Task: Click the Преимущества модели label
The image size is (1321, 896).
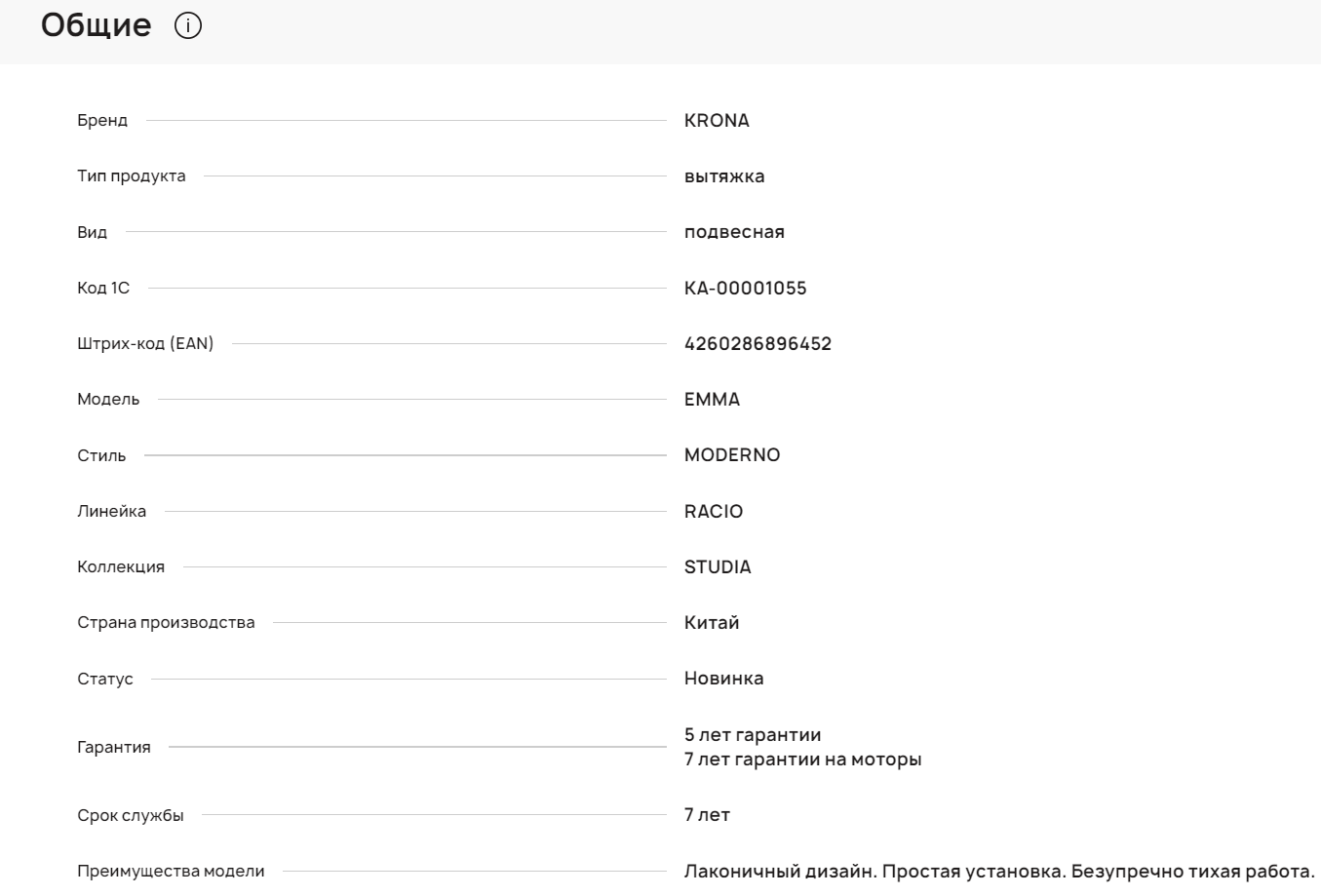Action: click(171, 872)
